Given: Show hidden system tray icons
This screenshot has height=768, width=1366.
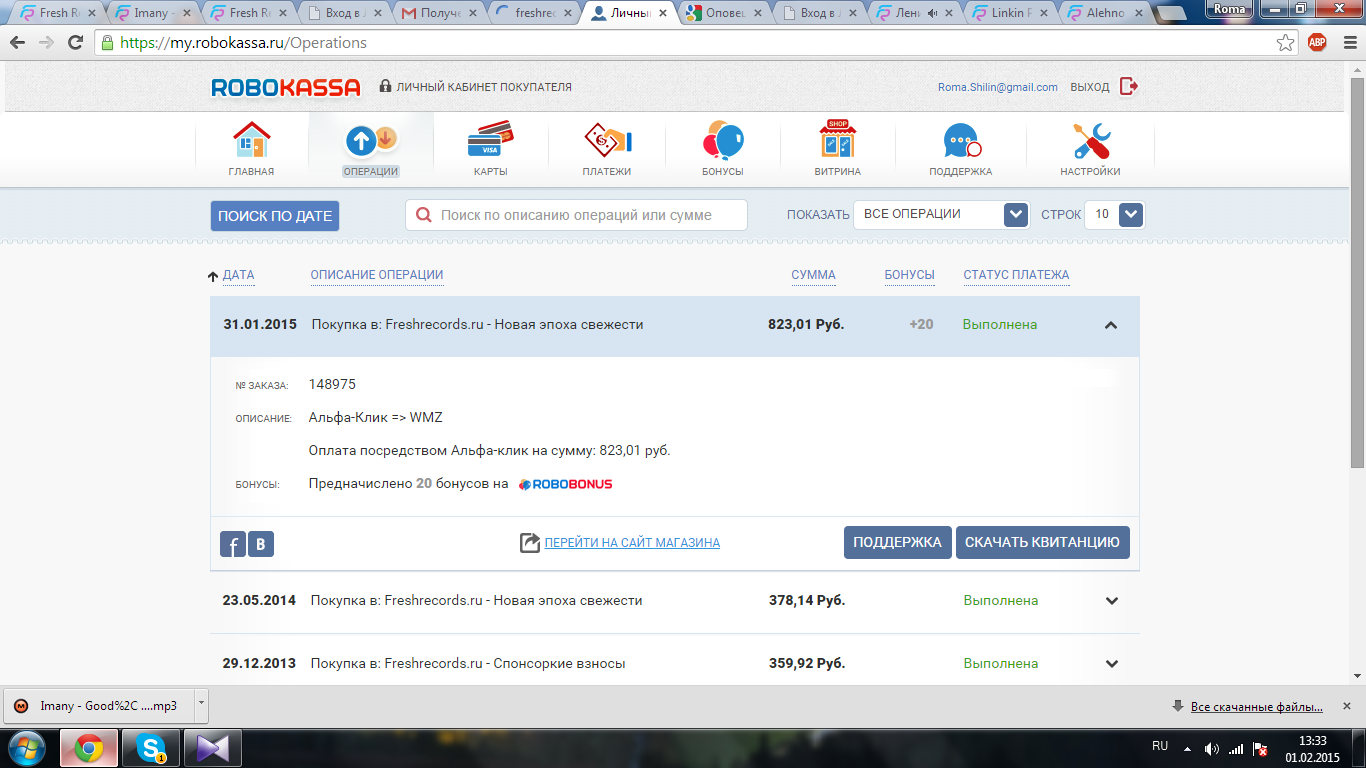Looking at the screenshot, I should click(x=1187, y=749).
